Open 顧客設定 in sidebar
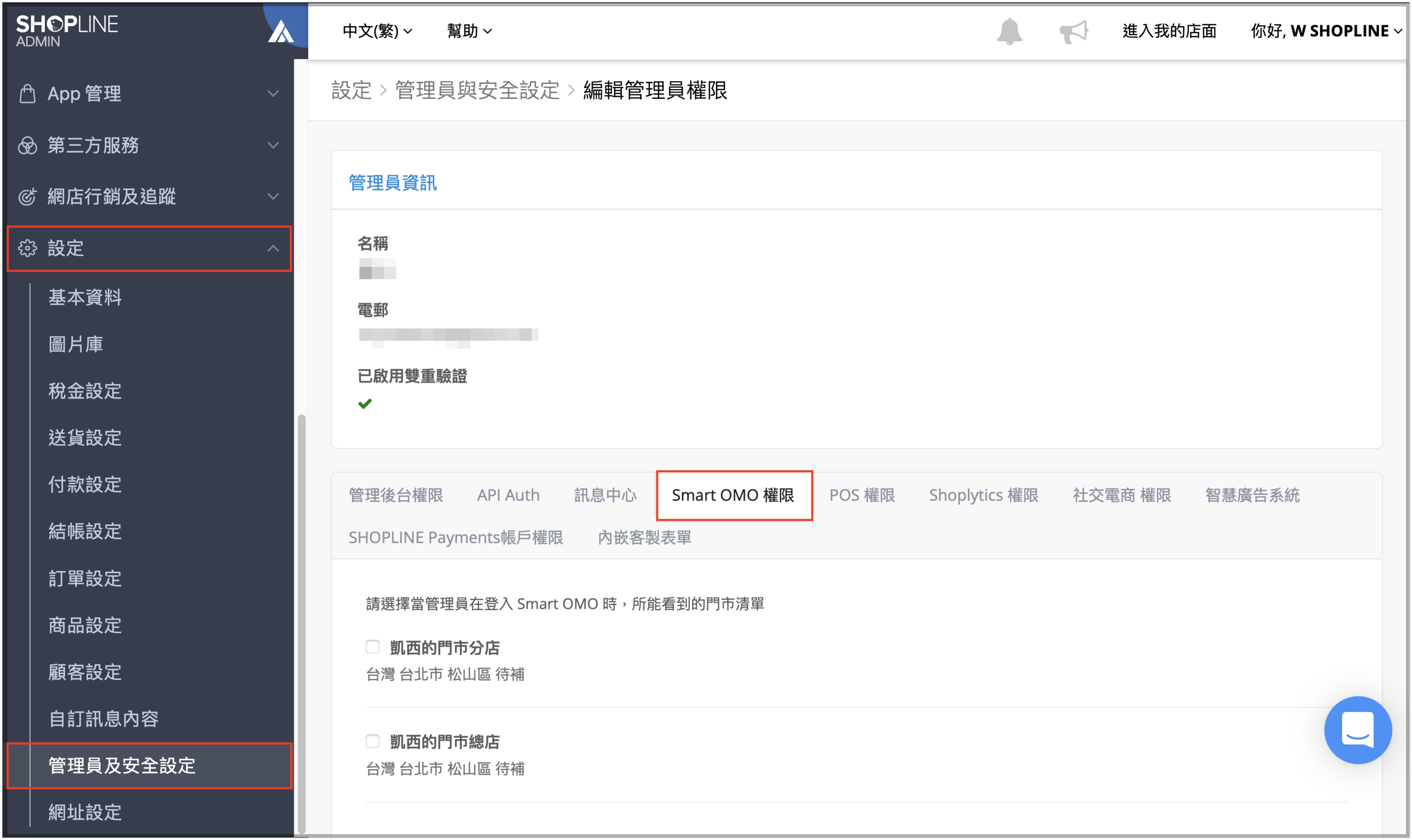 (85, 672)
